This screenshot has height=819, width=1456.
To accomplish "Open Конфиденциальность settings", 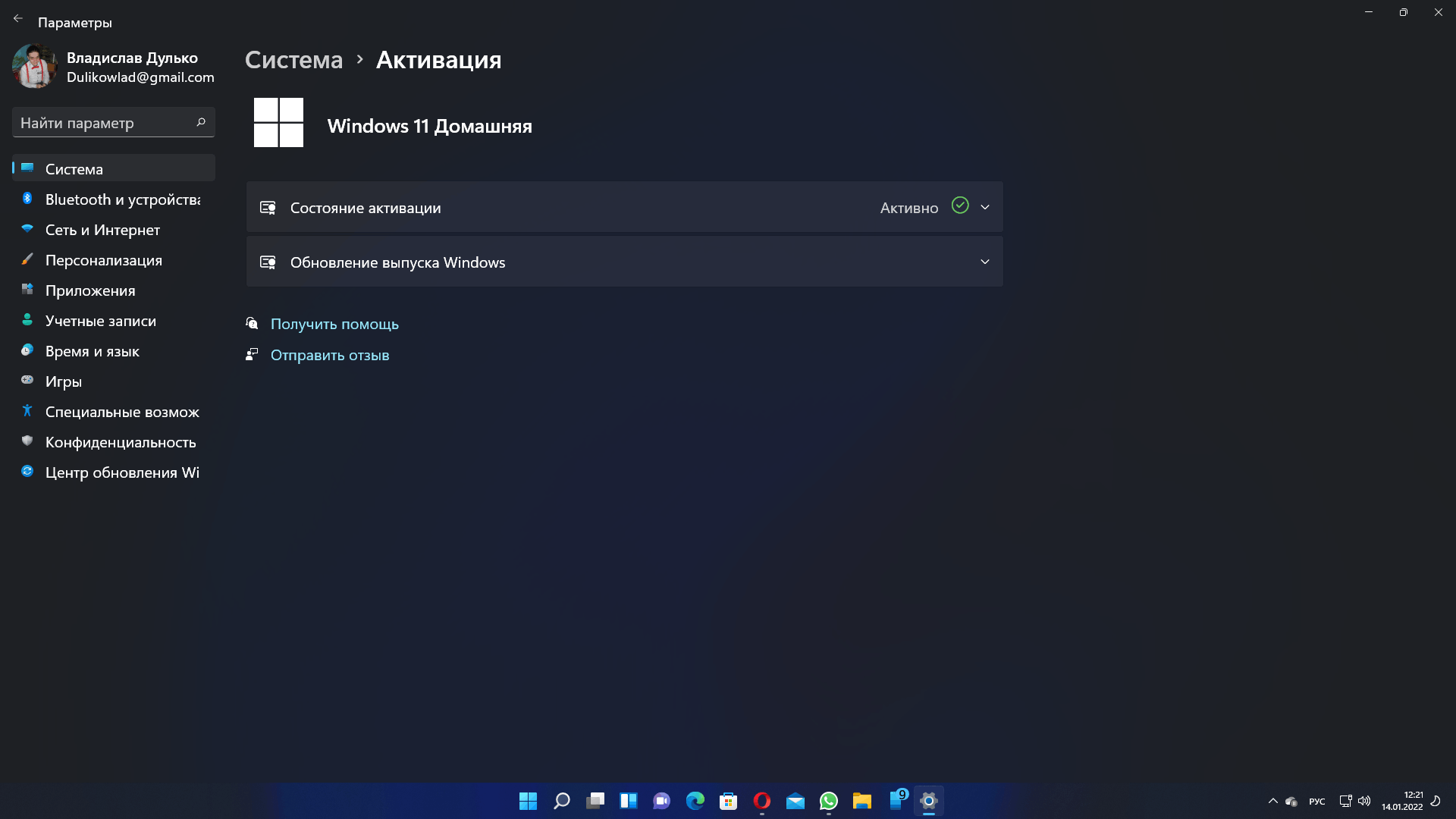I will (x=114, y=441).
